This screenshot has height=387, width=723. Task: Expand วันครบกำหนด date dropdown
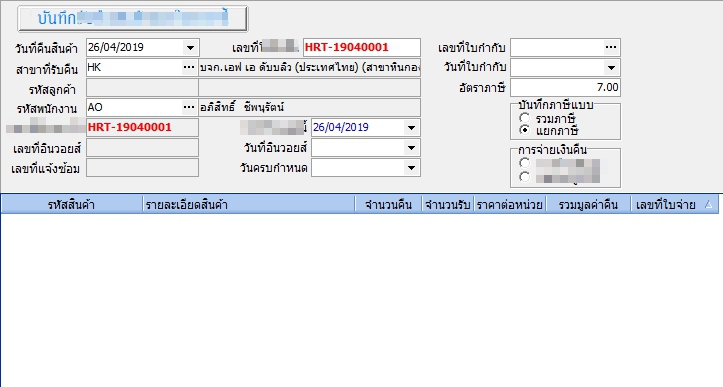pyautogui.click(x=411, y=168)
